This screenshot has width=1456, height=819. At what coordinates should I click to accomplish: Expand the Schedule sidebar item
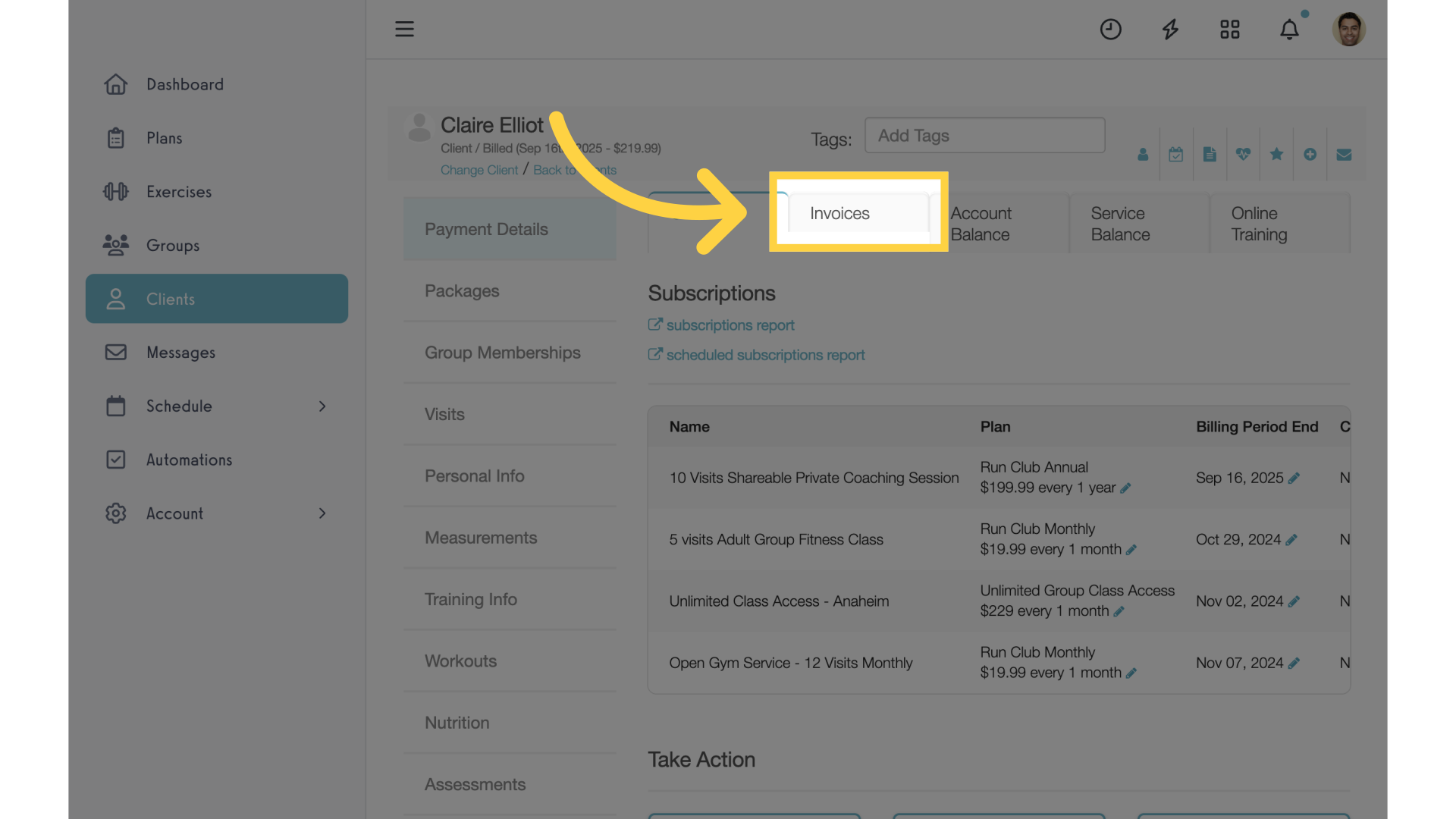point(322,406)
